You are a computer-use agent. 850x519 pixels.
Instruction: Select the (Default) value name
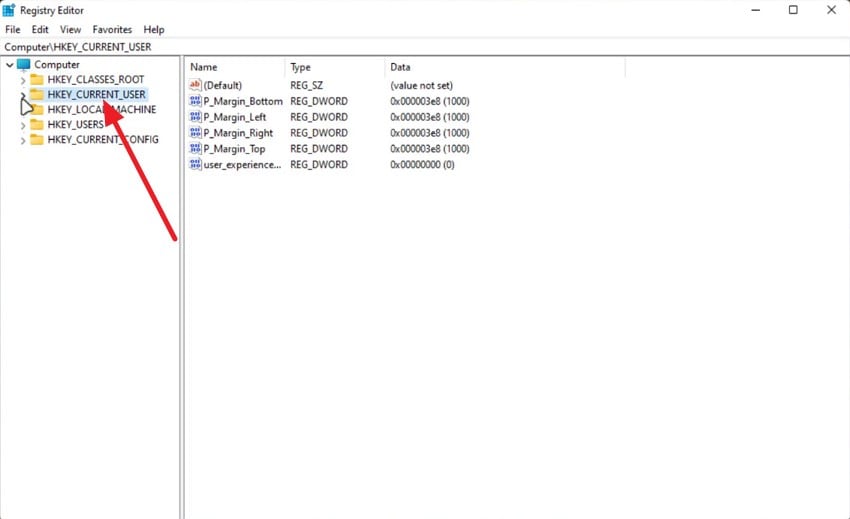223,85
